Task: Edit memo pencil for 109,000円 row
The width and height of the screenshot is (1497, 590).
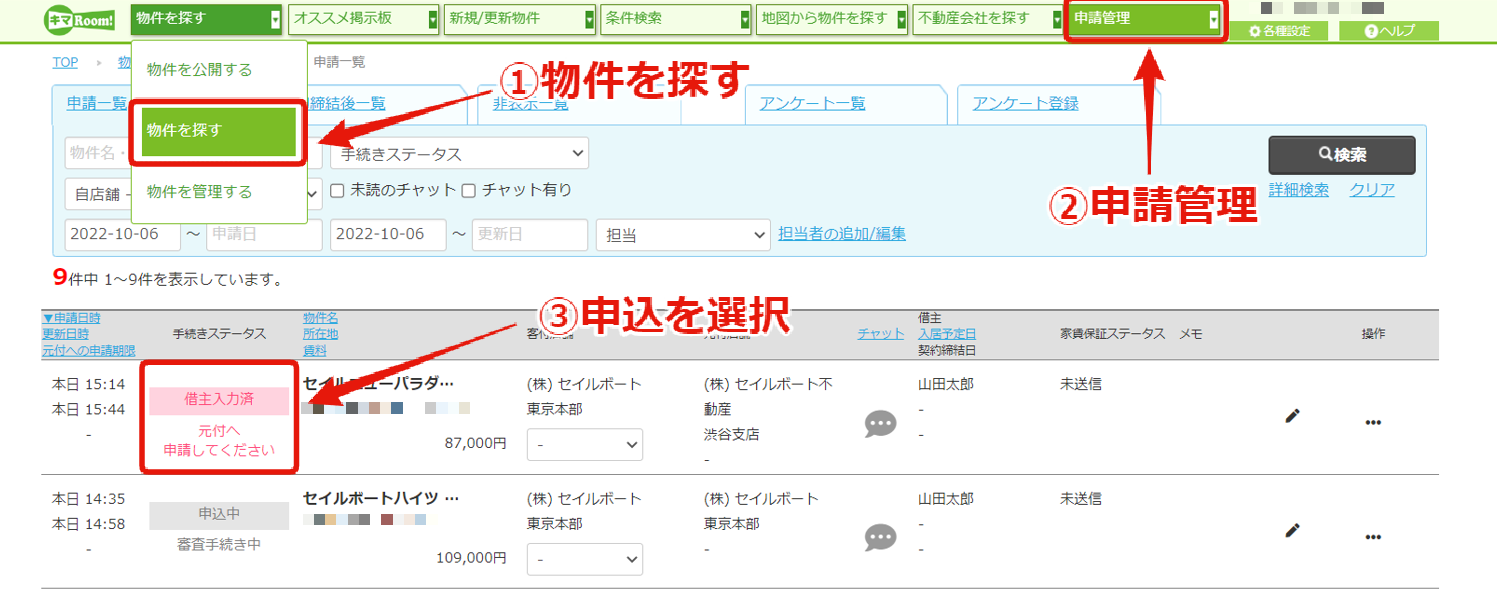Action: coord(1292,530)
